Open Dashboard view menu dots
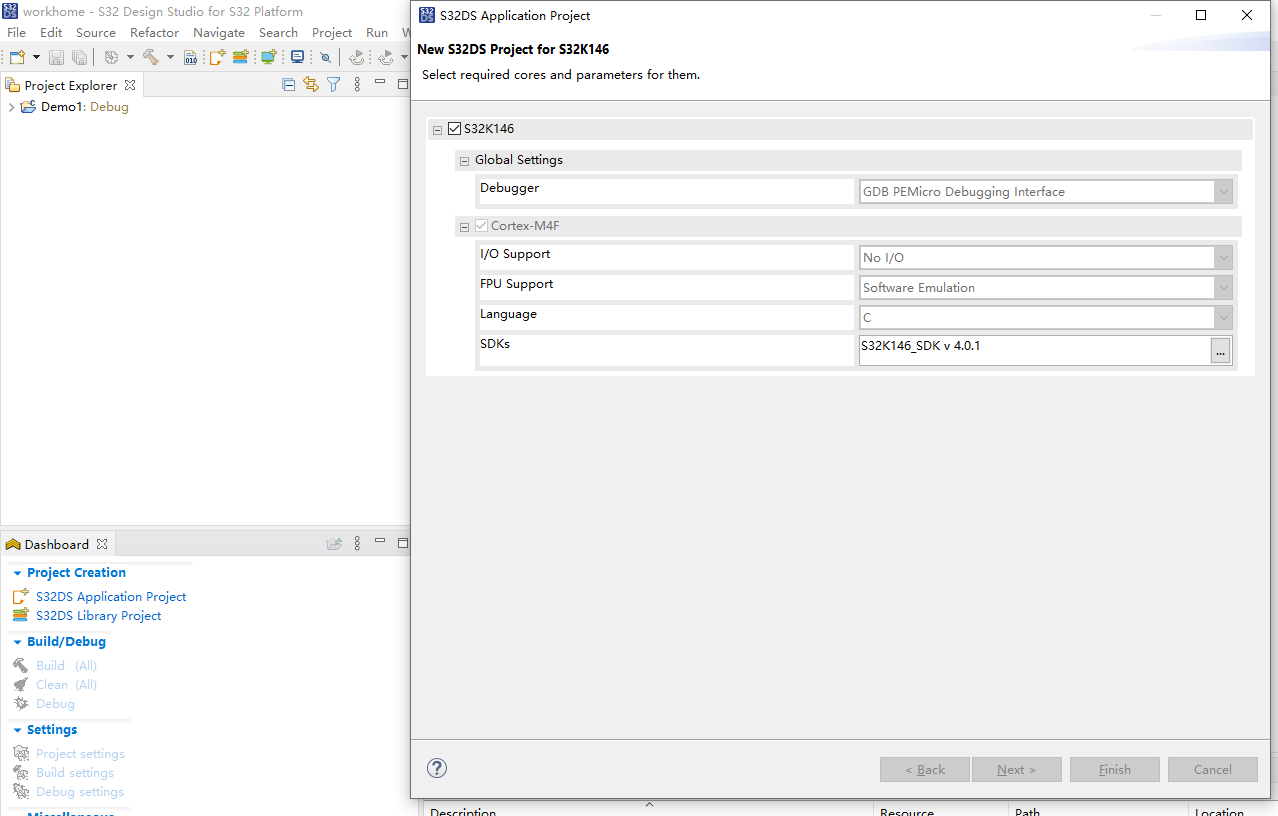 coord(358,544)
